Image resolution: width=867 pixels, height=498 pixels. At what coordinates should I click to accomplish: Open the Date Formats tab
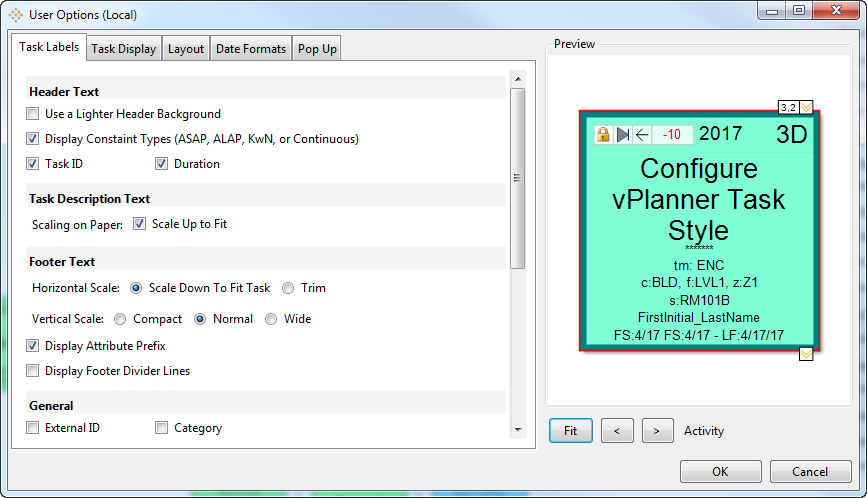[251, 49]
